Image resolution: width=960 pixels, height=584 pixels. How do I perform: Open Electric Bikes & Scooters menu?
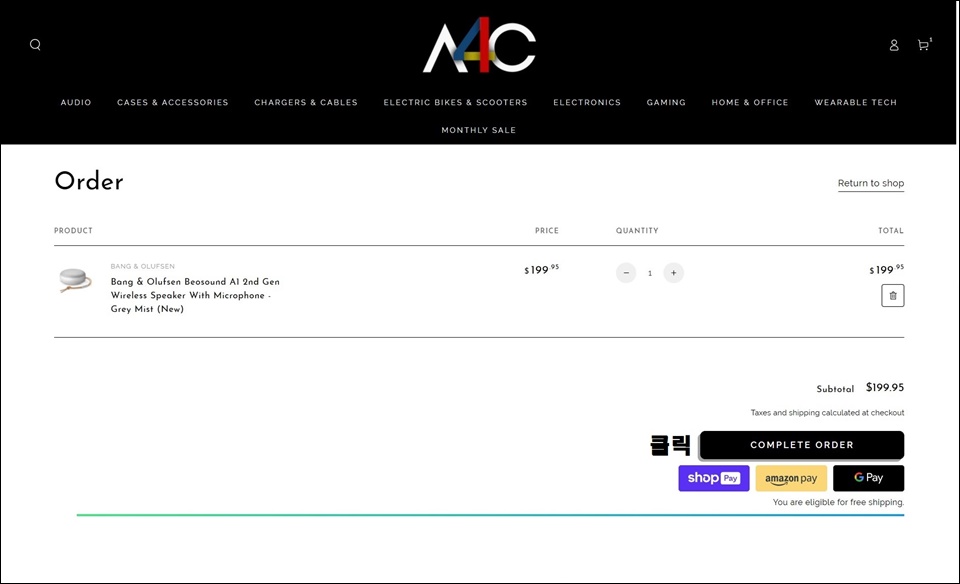[x=456, y=102]
